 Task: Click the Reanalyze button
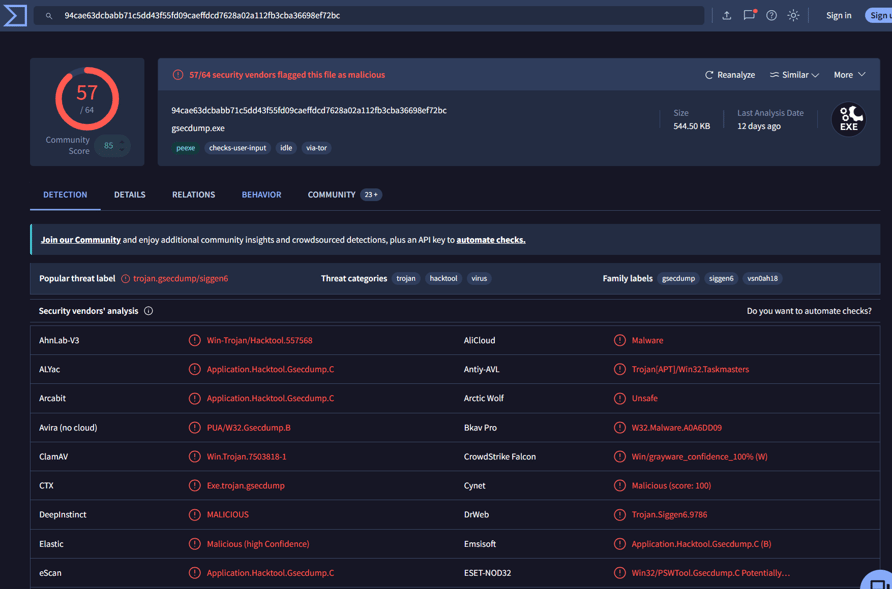(x=730, y=75)
